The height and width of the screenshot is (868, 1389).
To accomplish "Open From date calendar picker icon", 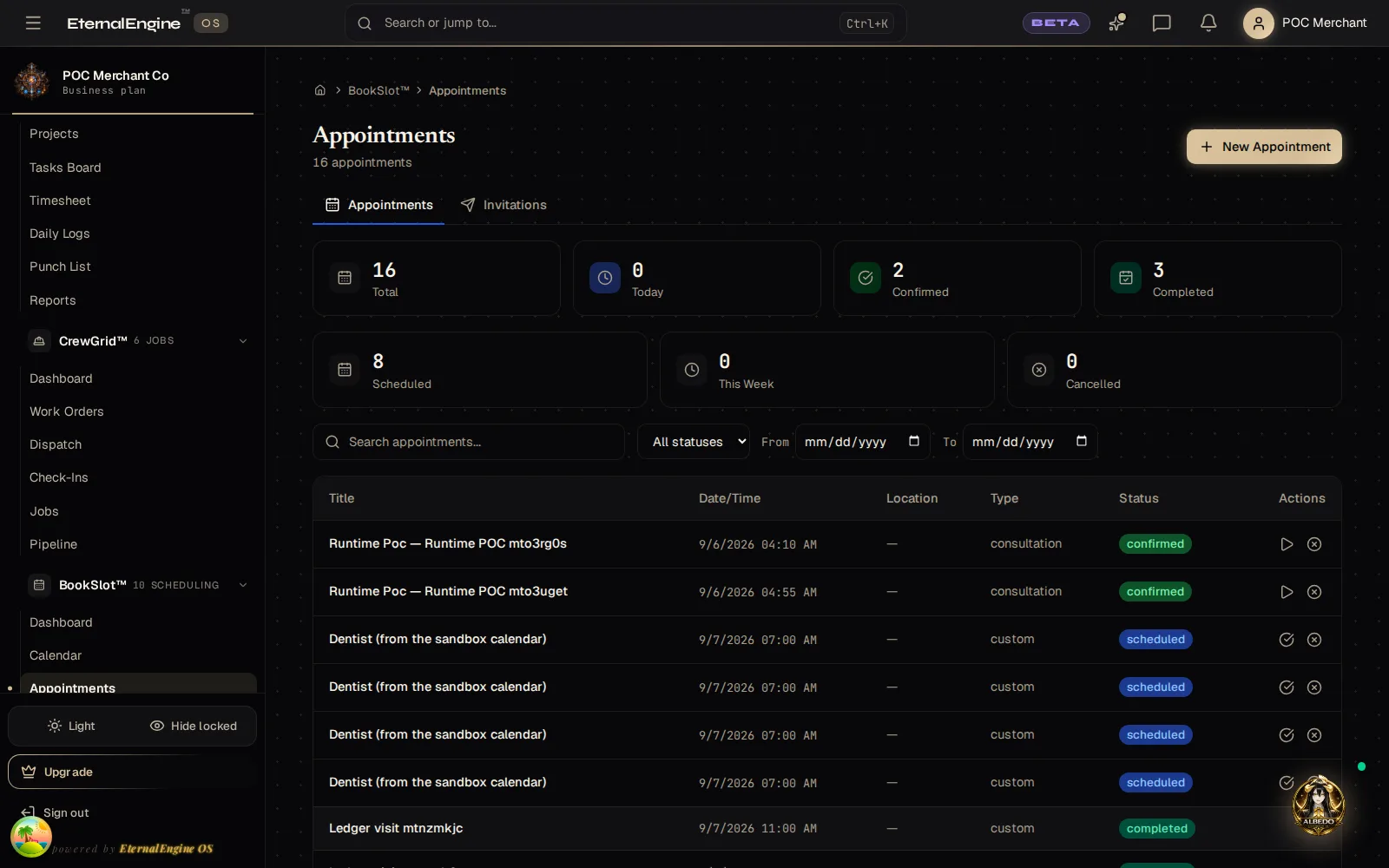I will pyautogui.click(x=914, y=441).
